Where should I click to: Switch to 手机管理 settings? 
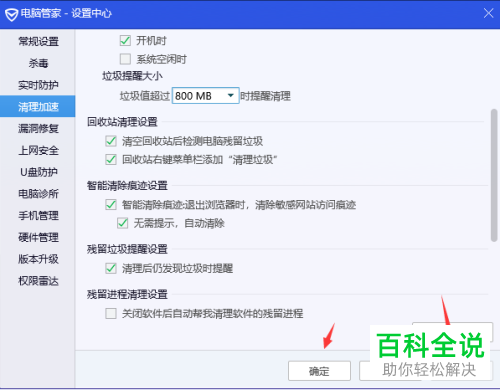[x=38, y=216]
